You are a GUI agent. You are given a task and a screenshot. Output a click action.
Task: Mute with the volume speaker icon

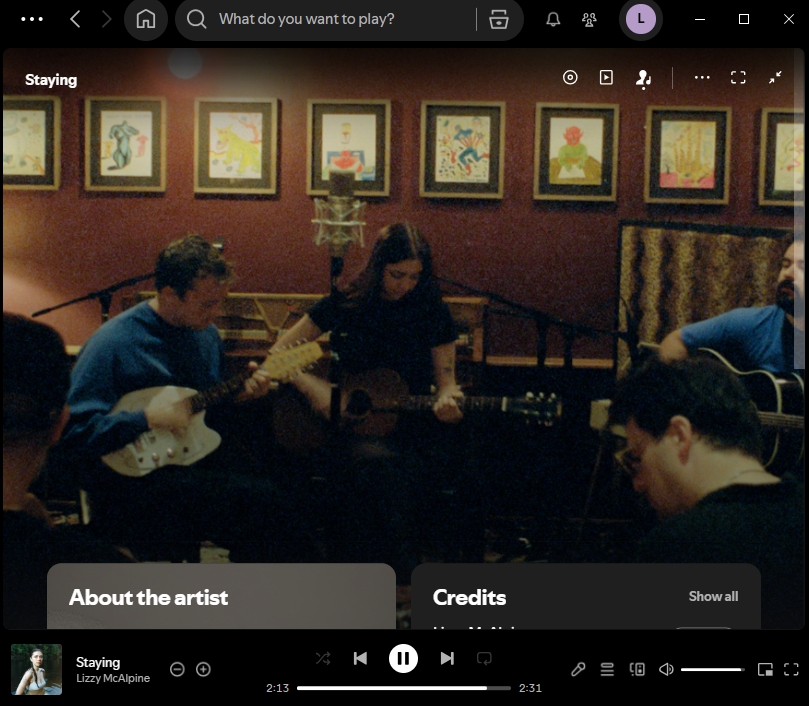(666, 669)
